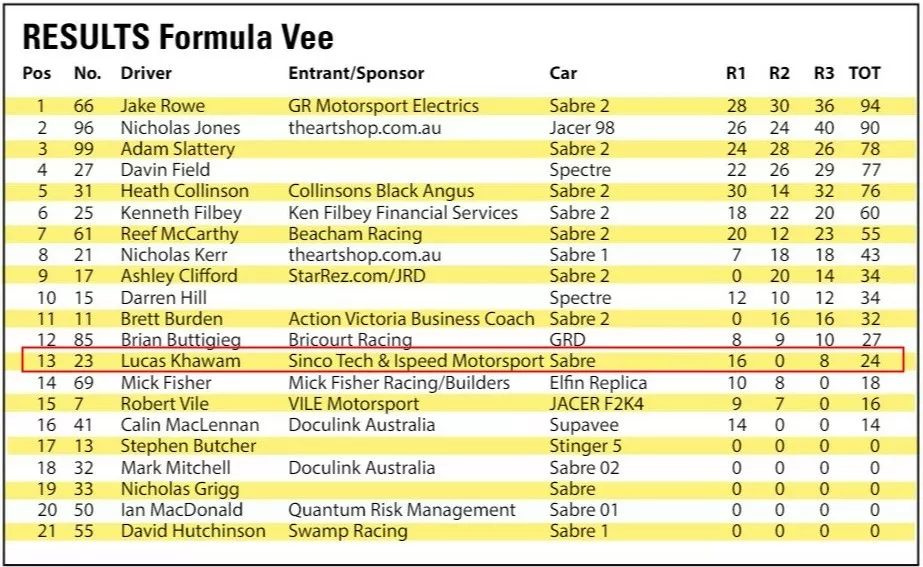Select driver name Jake Rowe
This screenshot has height=567, width=923.
162,106
